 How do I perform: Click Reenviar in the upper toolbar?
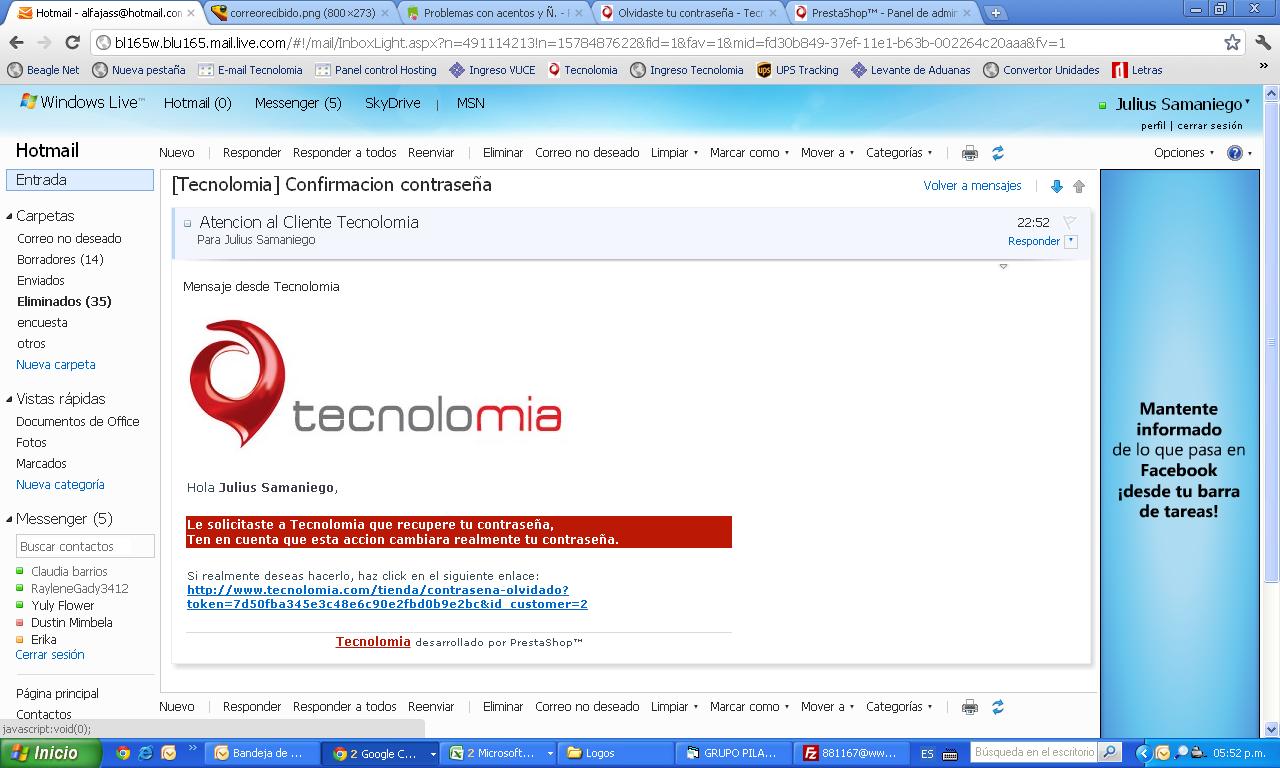coord(431,153)
